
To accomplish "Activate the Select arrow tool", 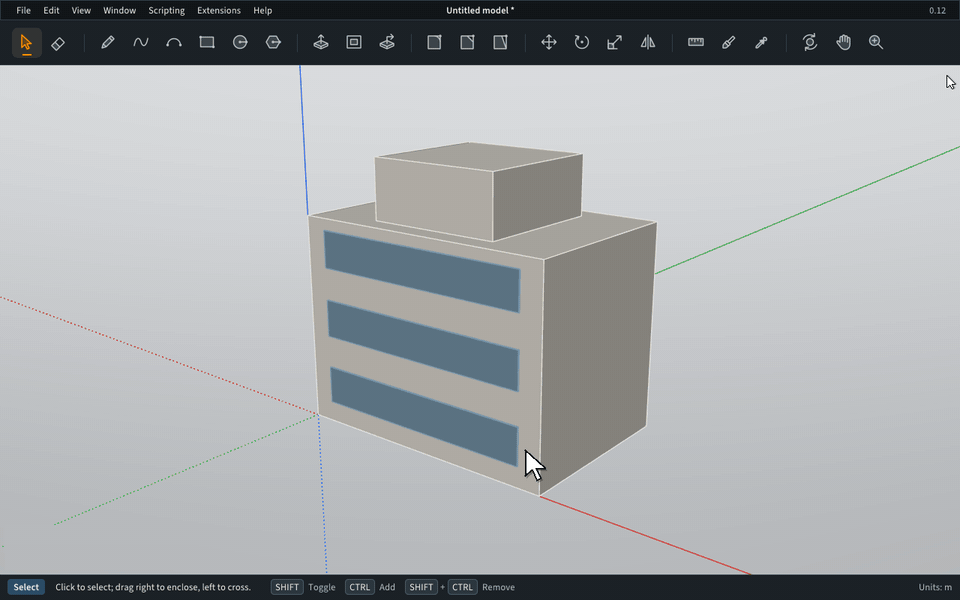I will tap(26, 42).
